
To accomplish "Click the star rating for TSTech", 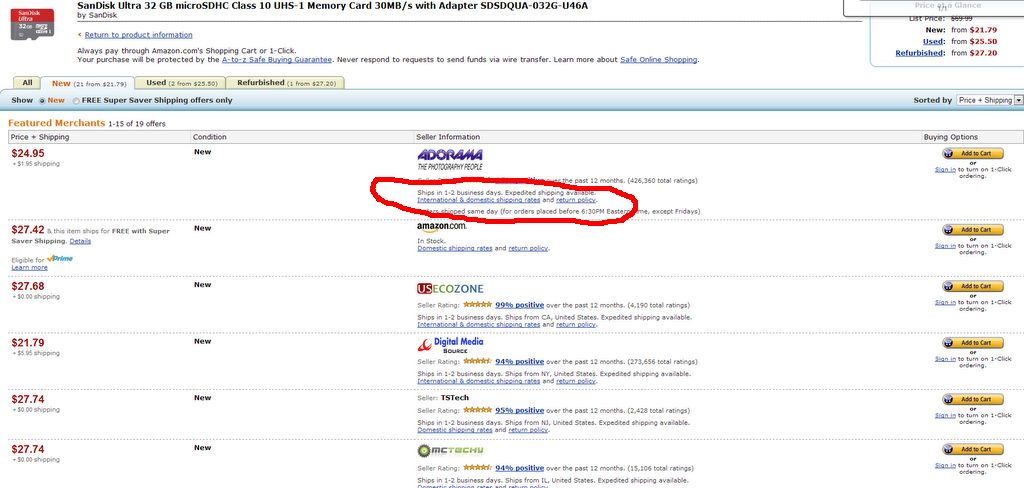I will [477, 410].
